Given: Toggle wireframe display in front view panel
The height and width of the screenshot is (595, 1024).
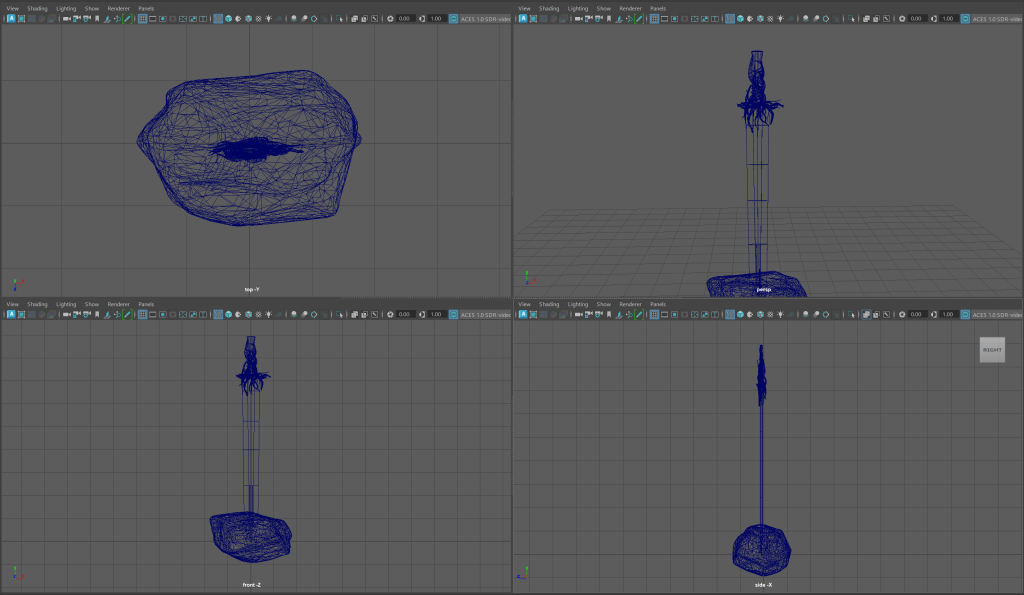Looking at the screenshot, I should [x=218, y=314].
